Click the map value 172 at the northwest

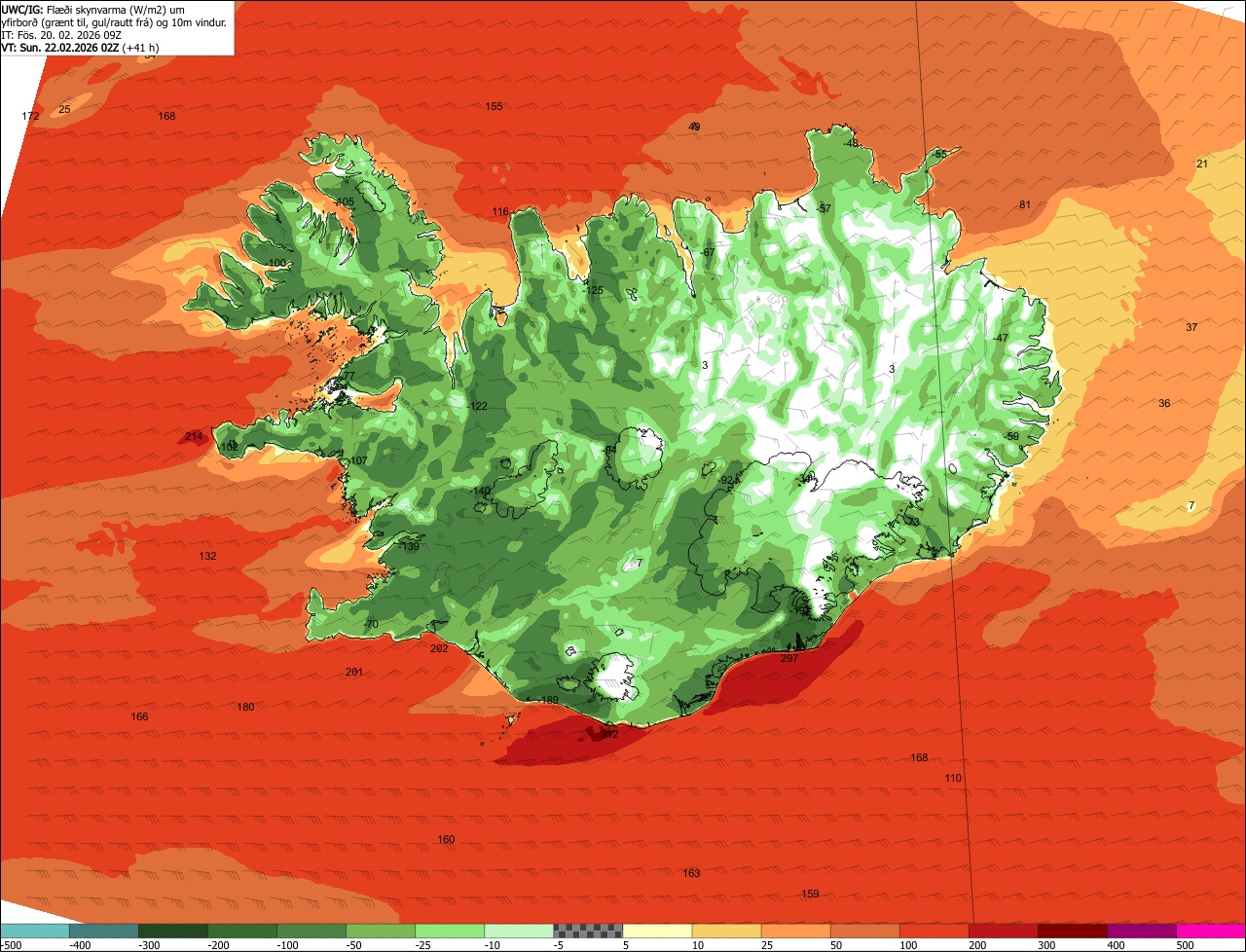click(30, 116)
